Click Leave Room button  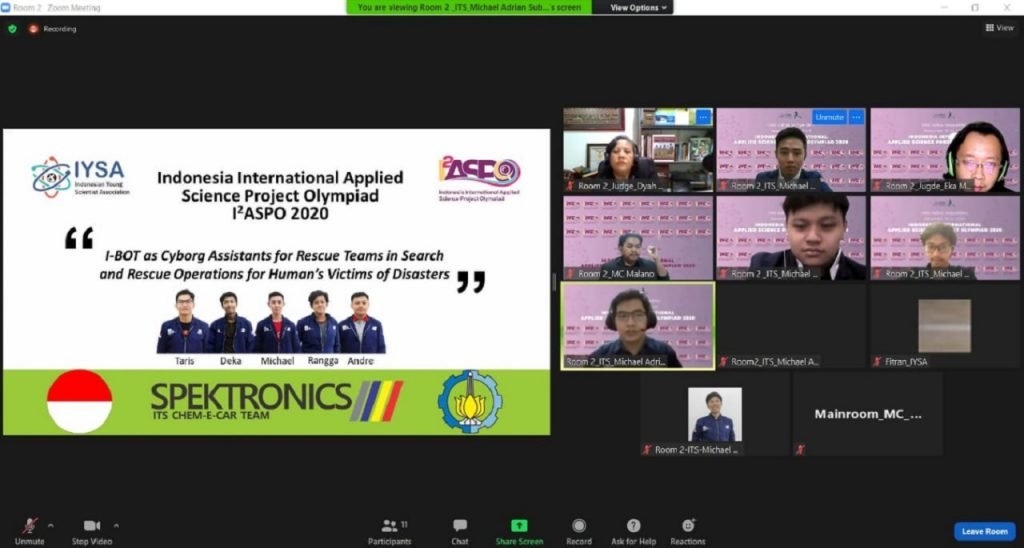click(985, 532)
